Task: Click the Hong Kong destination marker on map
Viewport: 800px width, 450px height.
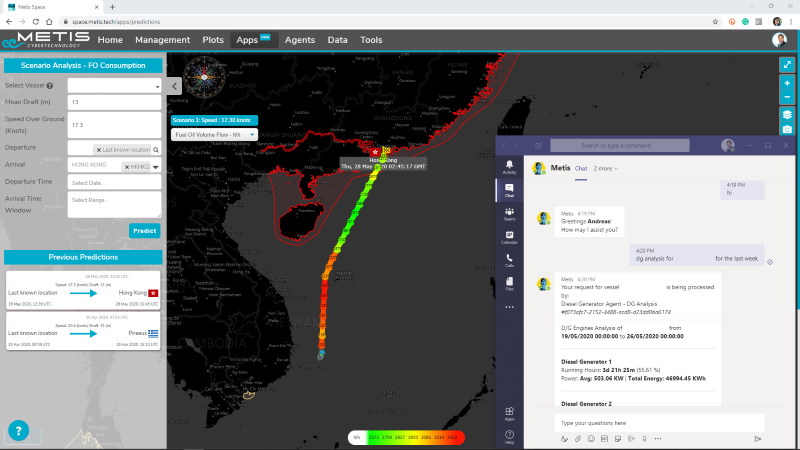Action: click(376, 152)
